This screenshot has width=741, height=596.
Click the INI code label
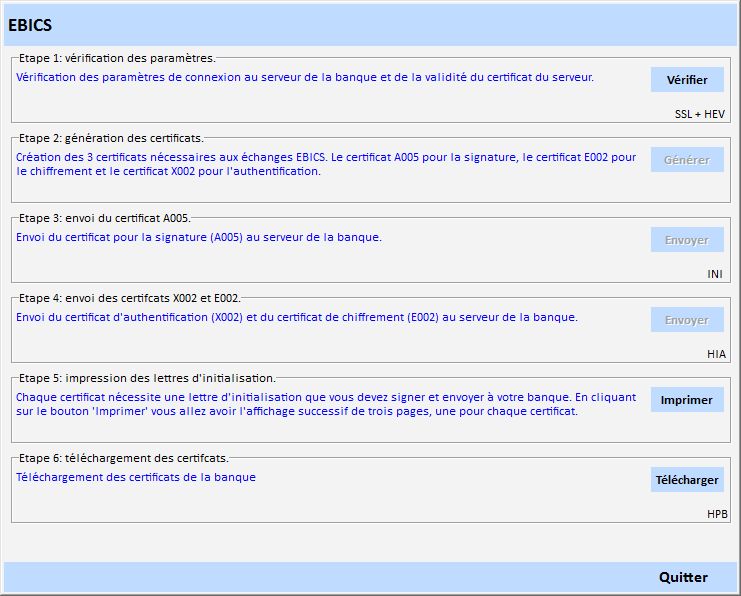(x=714, y=274)
